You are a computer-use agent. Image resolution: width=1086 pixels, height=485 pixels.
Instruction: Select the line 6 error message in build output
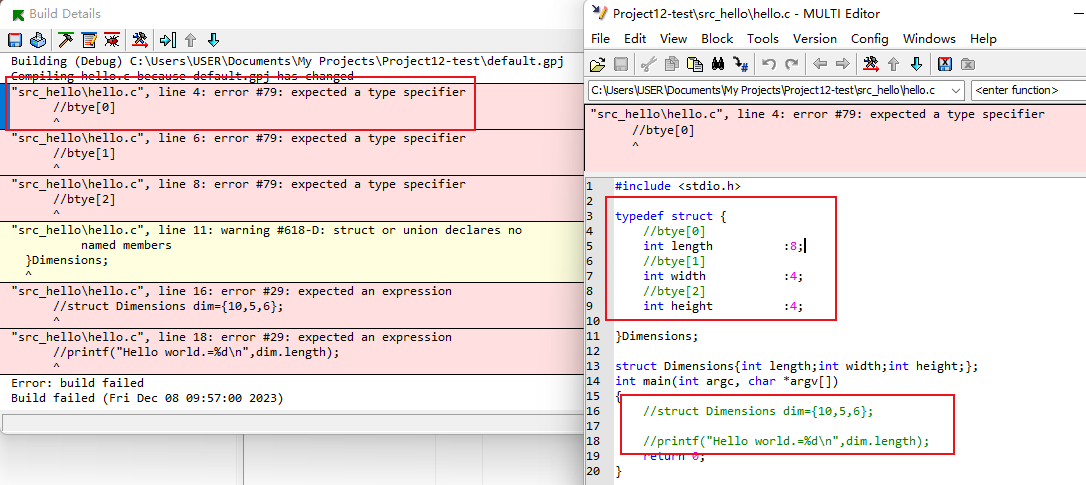point(238,138)
